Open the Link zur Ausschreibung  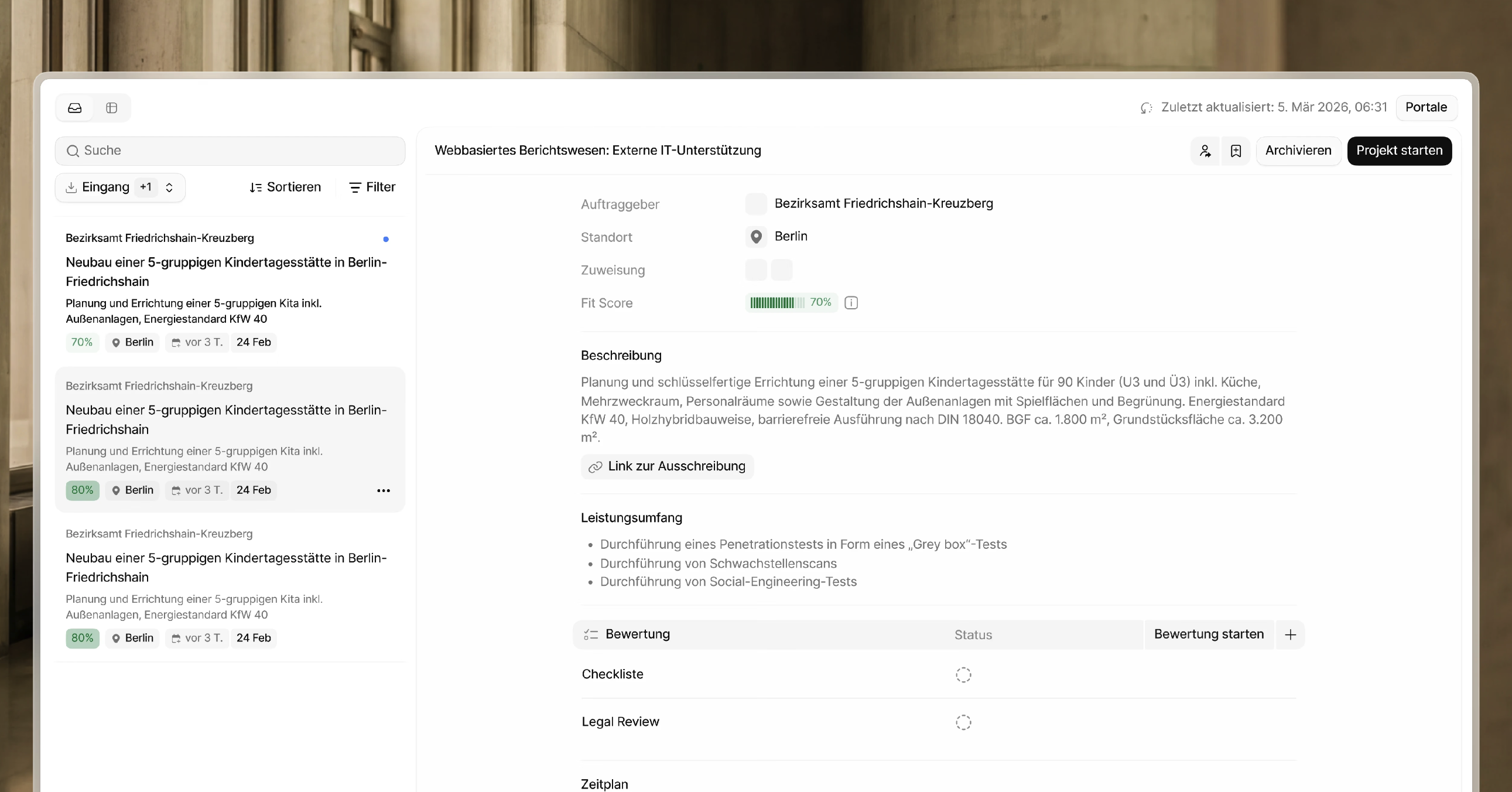tap(668, 467)
